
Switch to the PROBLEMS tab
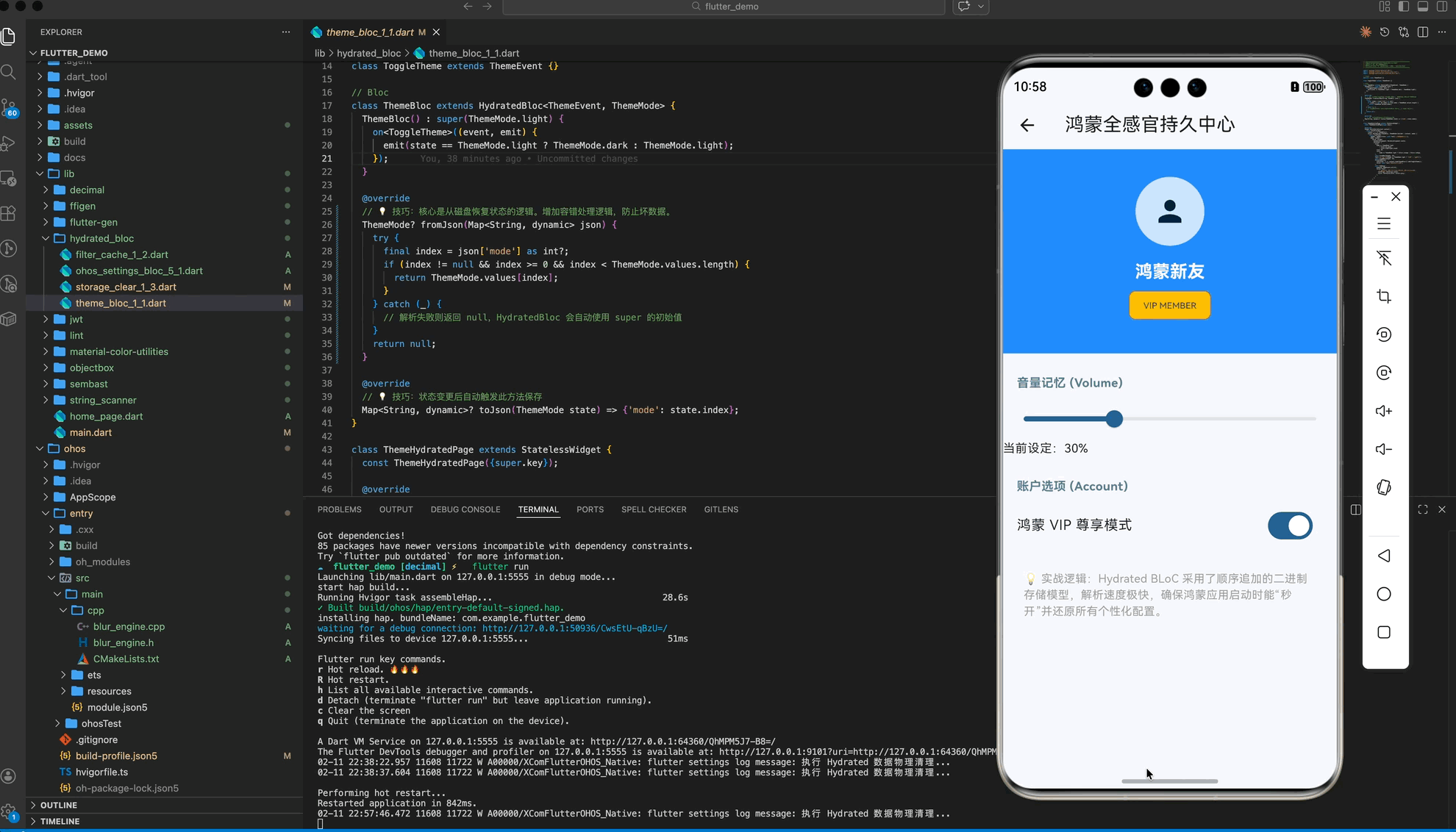point(339,509)
